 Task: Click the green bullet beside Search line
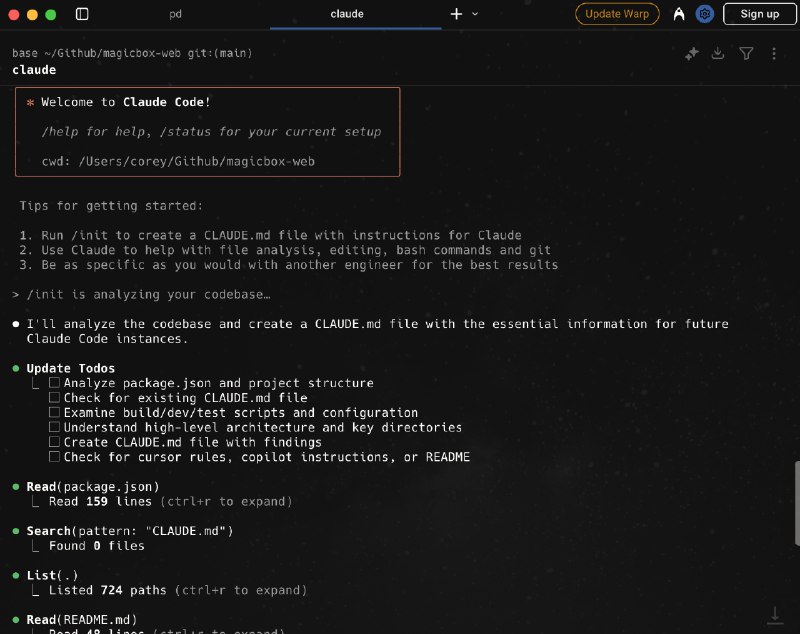(x=16, y=531)
